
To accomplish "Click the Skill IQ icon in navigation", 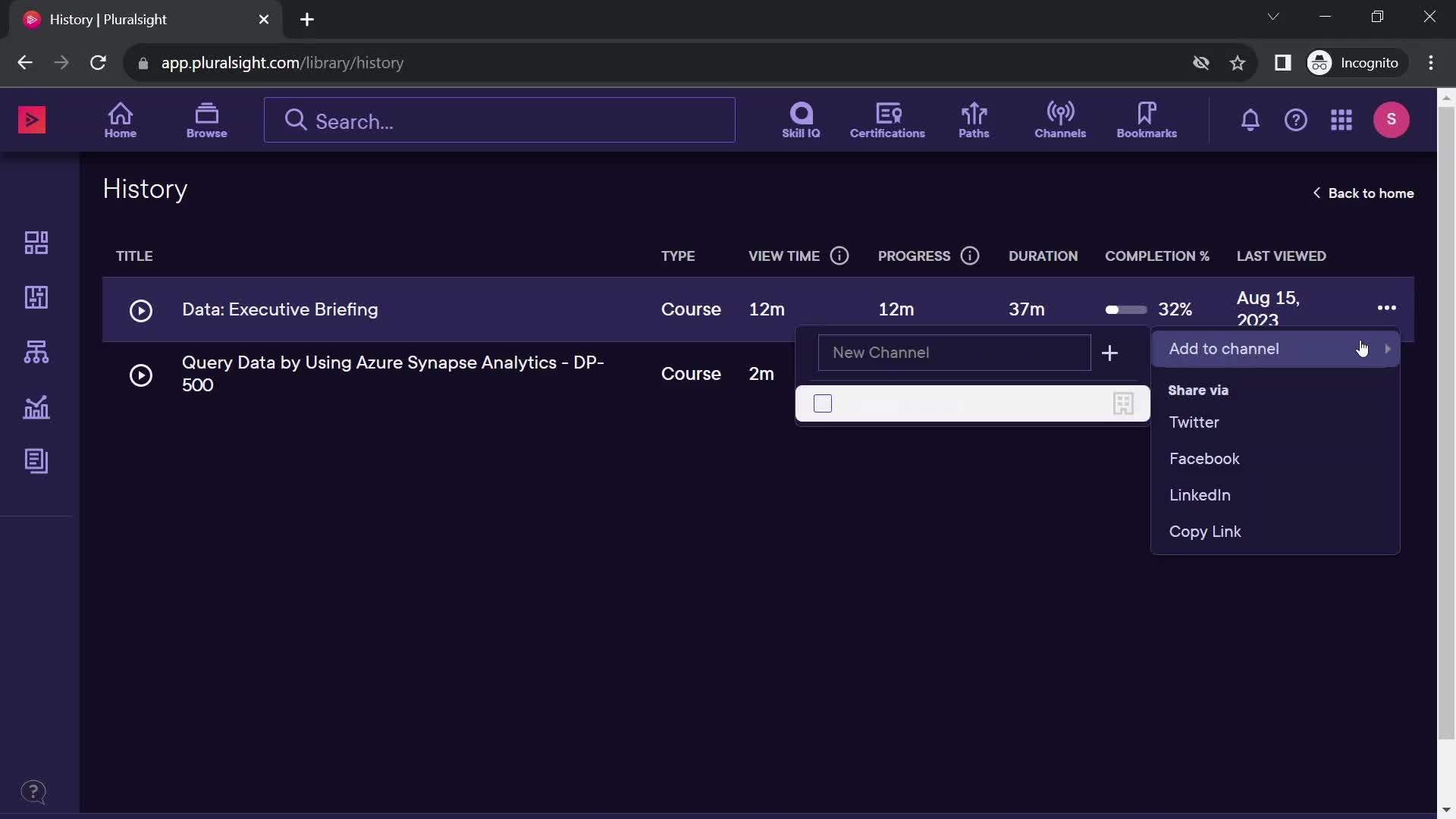I will pyautogui.click(x=800, y=120).
